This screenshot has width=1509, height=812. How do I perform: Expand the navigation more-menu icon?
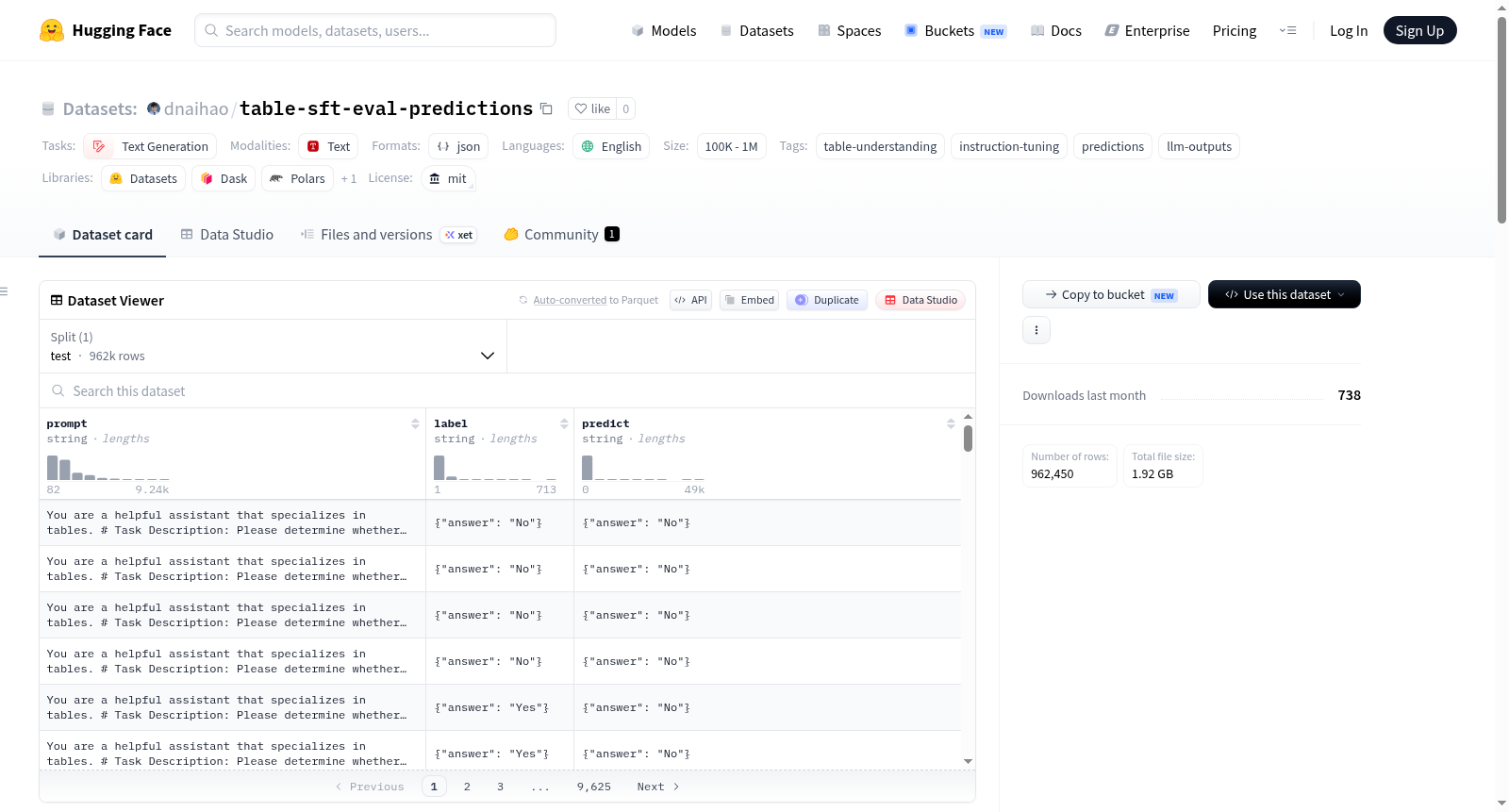click(x=1287, y=30)
